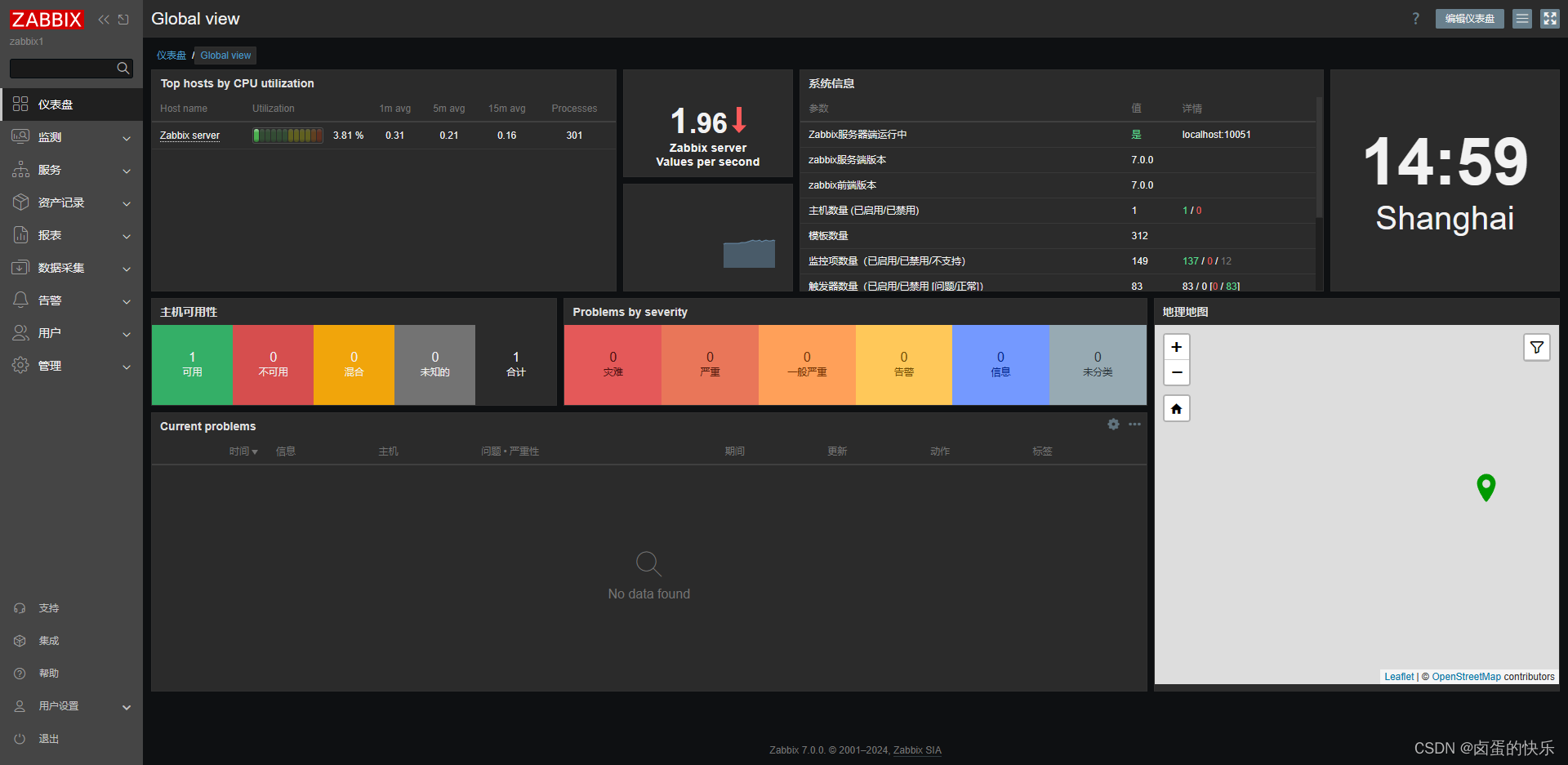The height and width of the screenshot is (765, 1568).
Task: Click the system information widget scrollbar
Action: point(1319,158)
